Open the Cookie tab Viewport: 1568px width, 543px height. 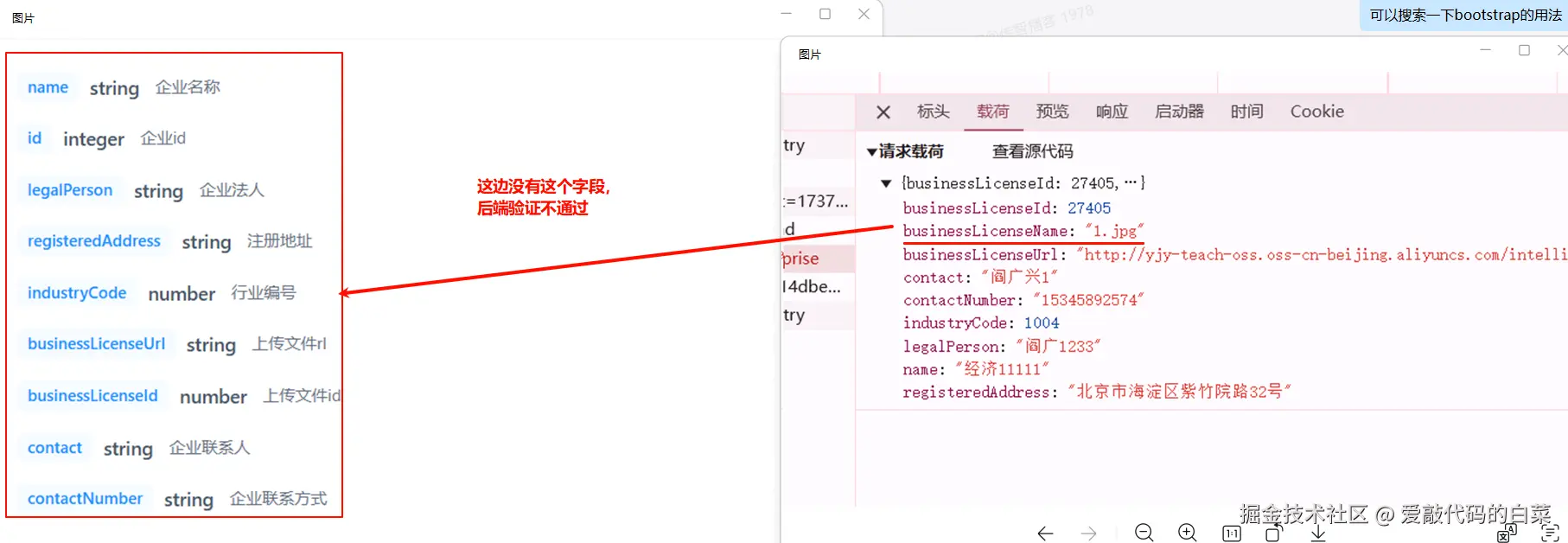click(x=1317, y=112)
